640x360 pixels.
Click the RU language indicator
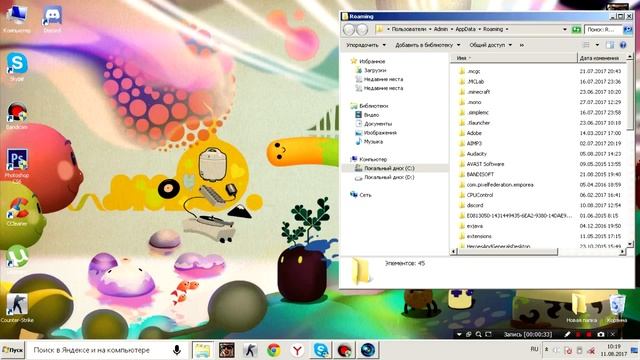pos(534,349)
